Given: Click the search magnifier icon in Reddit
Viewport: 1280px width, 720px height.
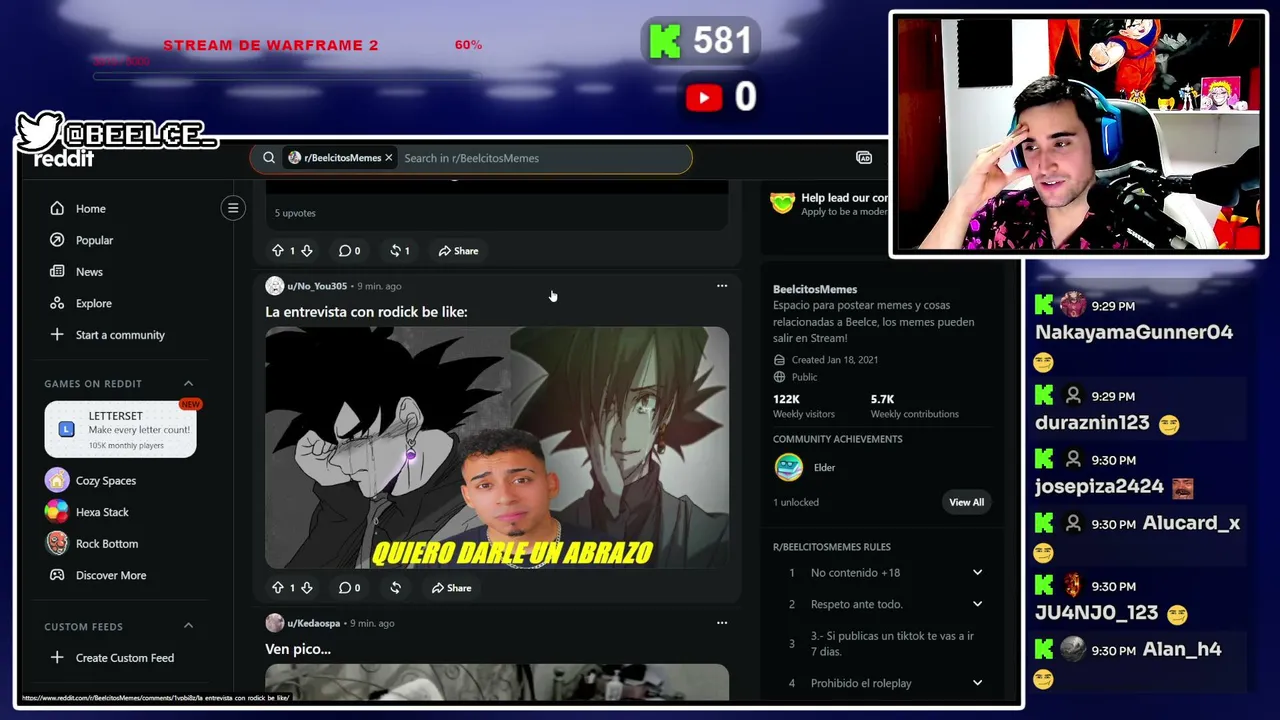Looking at the screenshot, I should coord(269,158).
